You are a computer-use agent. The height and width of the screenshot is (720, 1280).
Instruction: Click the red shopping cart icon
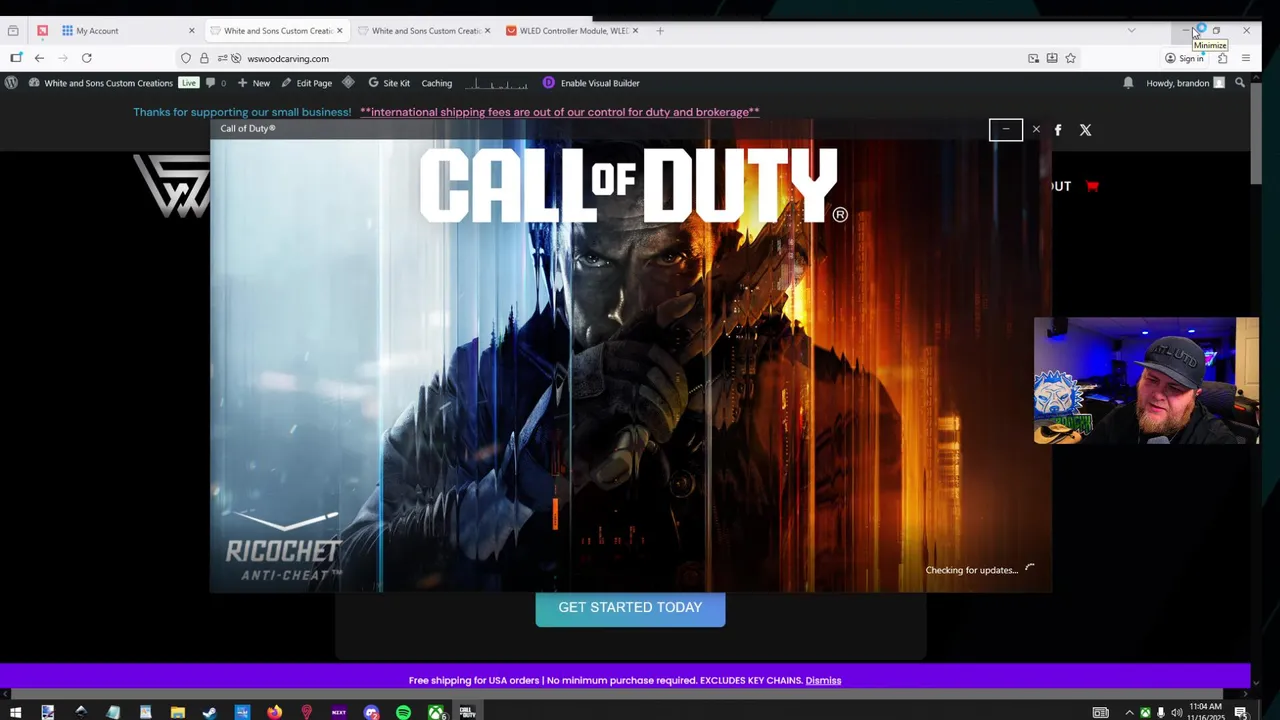tap(1092, 186)
